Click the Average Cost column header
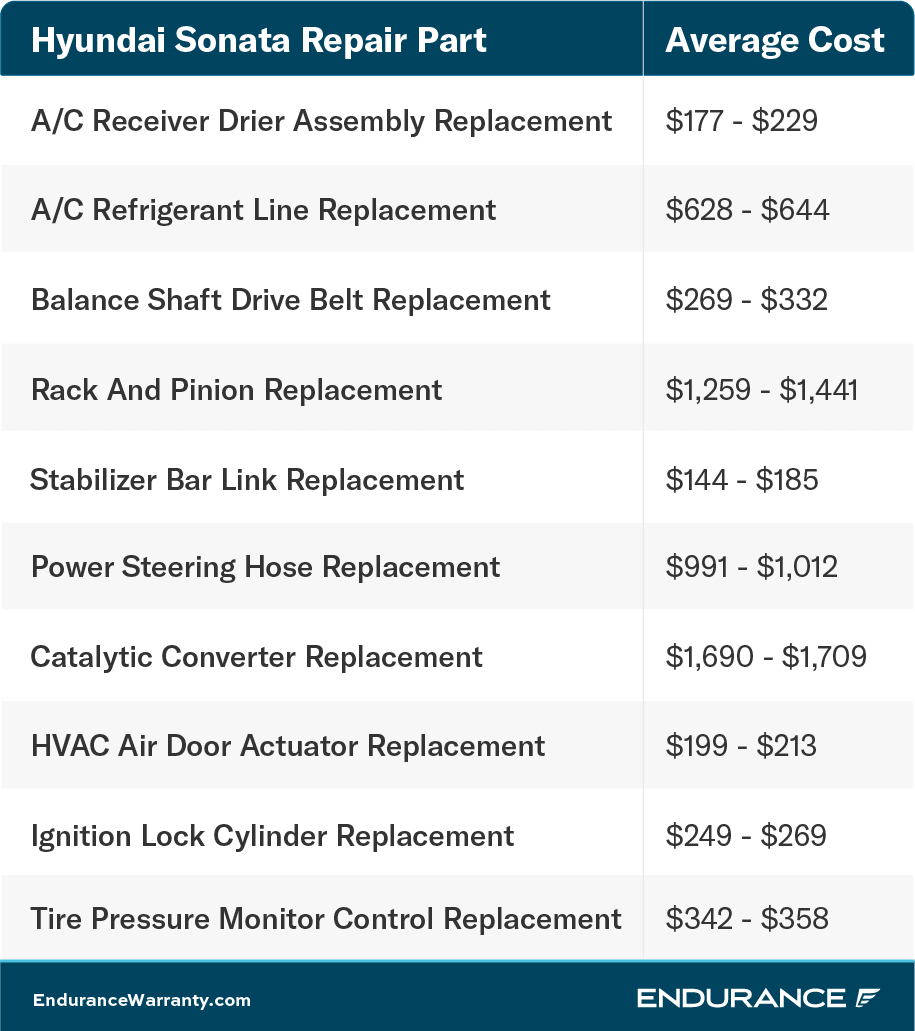Viewport: 915px width, 1031px height. point(775,40)
